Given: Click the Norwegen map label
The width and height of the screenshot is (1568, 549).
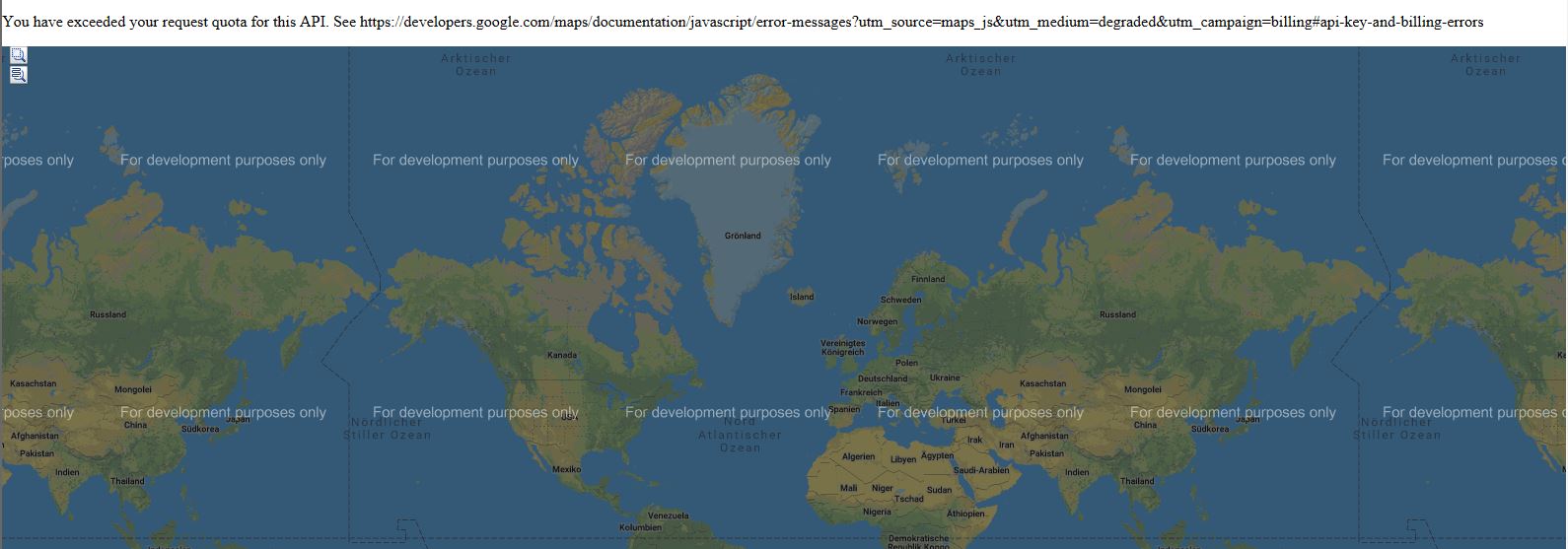Looking at the screenshot, I should click(877, 321).
